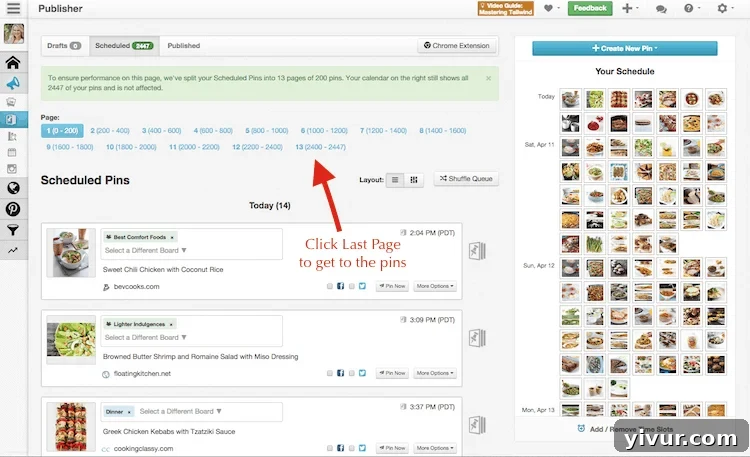Select the grid layout icon
The image size is (750, 457).
pos(414,179)
